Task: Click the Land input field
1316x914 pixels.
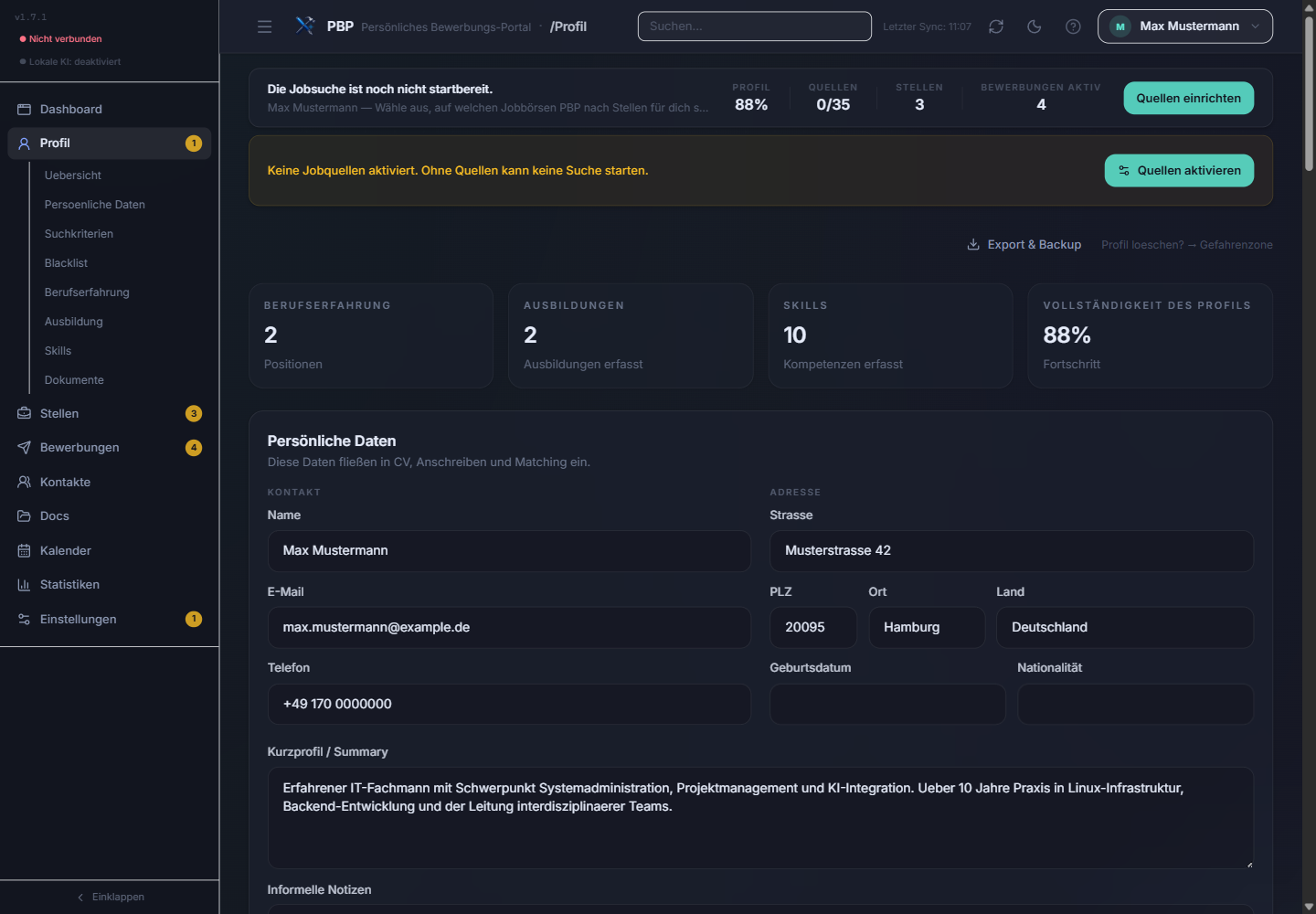Action: (x=1125, y=627)
